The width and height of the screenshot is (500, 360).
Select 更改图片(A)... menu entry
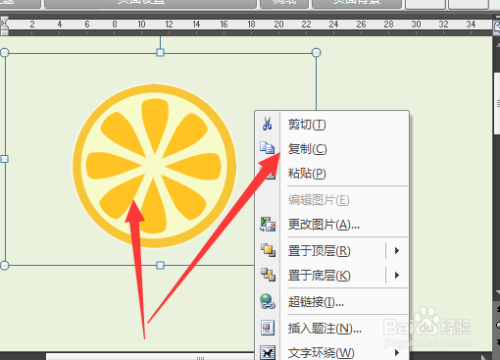332,225
